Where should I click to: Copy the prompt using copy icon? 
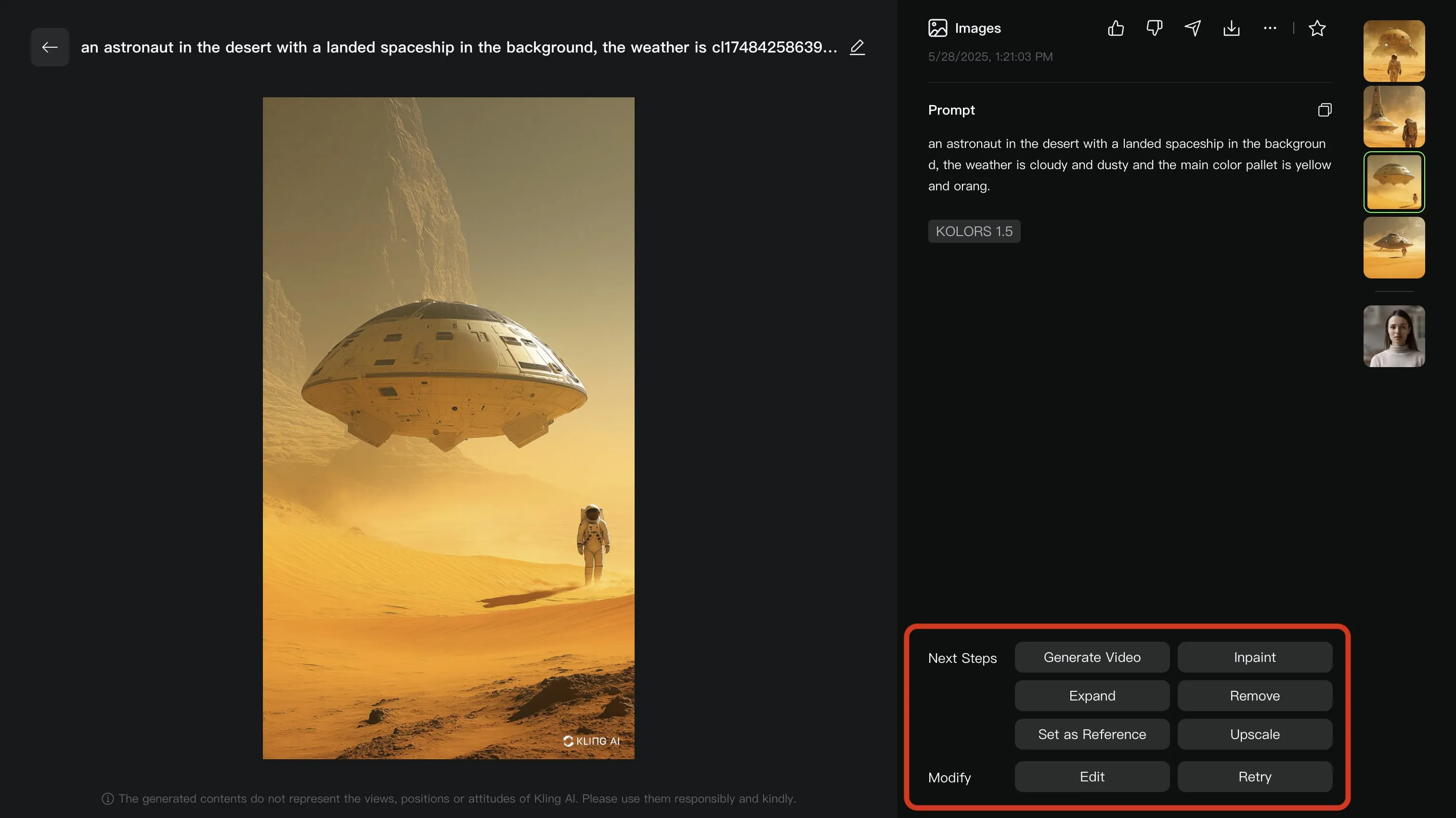(1324, 110)
